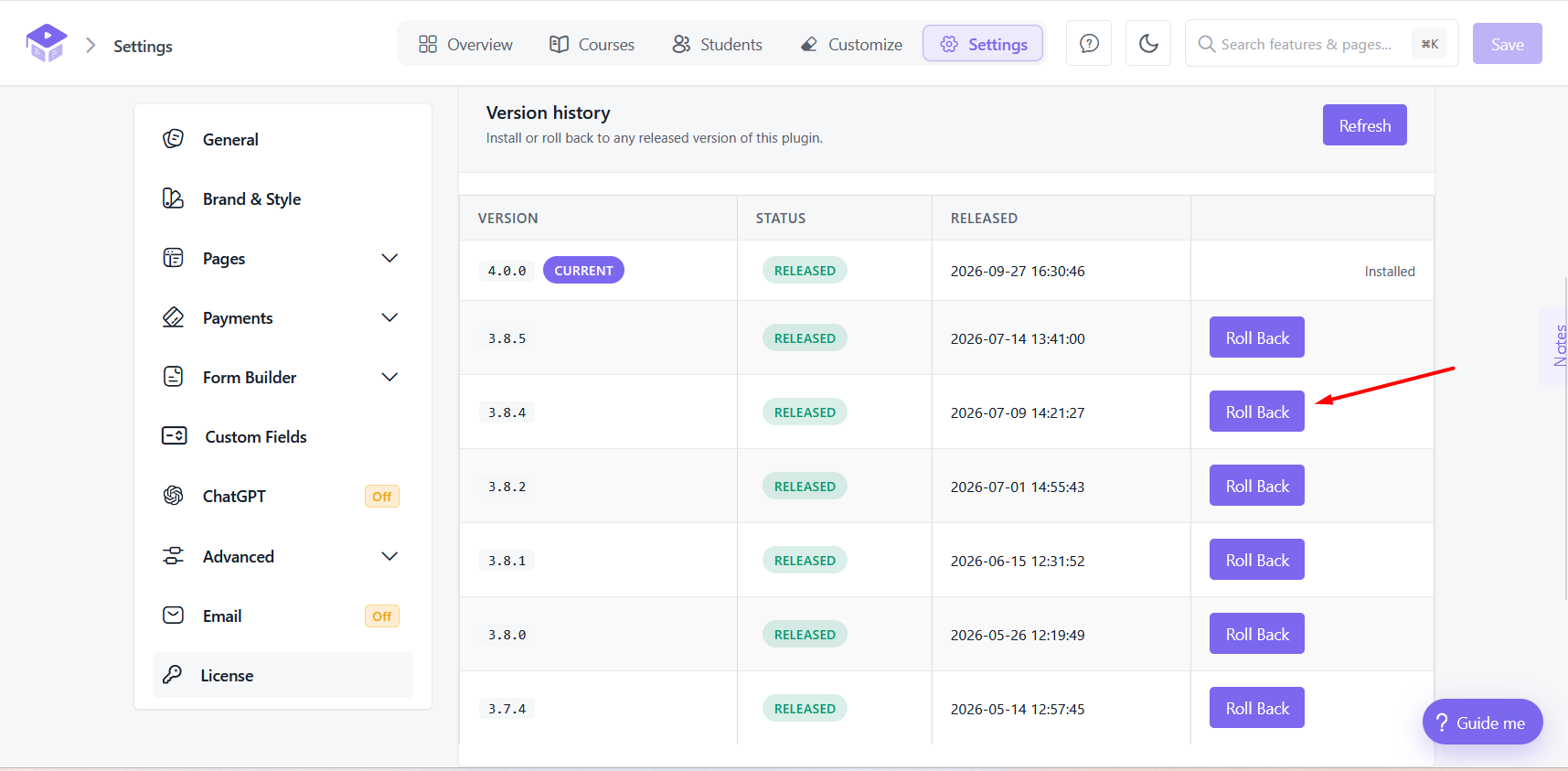1568x771 pixels.
Task: Toggle dark mode moon icon
Action: 1148,44
